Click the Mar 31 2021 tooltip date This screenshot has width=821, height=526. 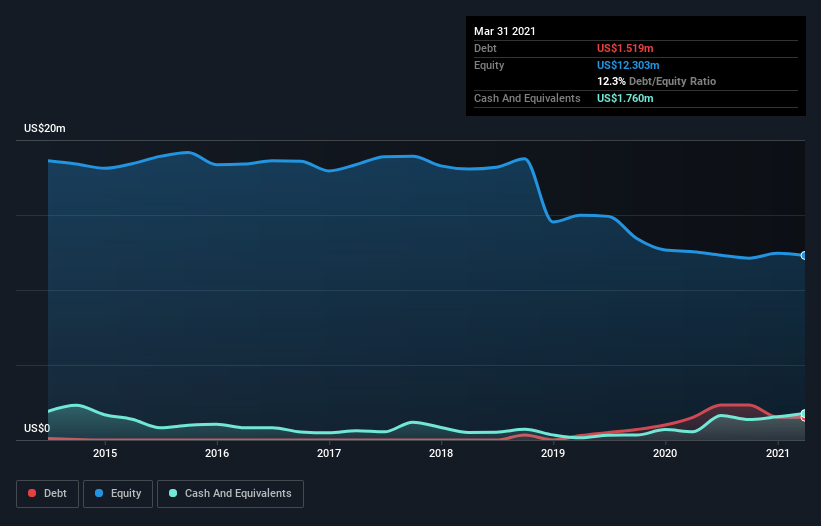(x=505, y=31)
